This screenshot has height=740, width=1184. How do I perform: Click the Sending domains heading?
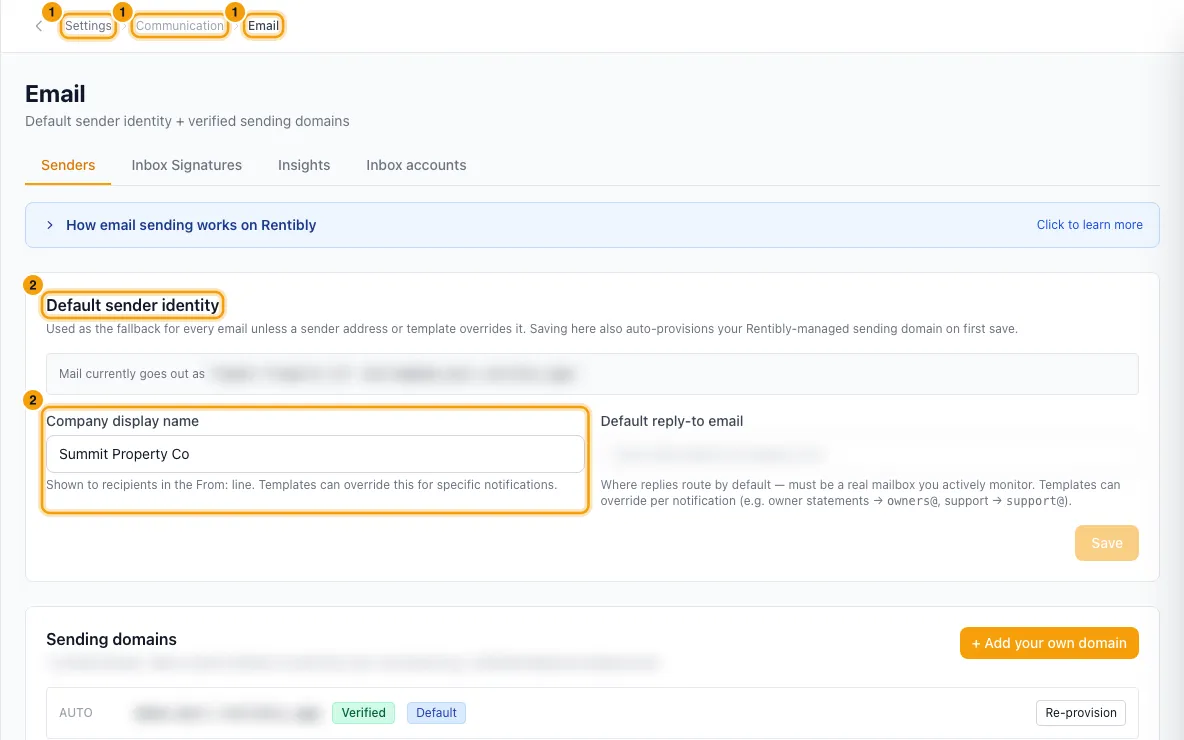[112, 640]
